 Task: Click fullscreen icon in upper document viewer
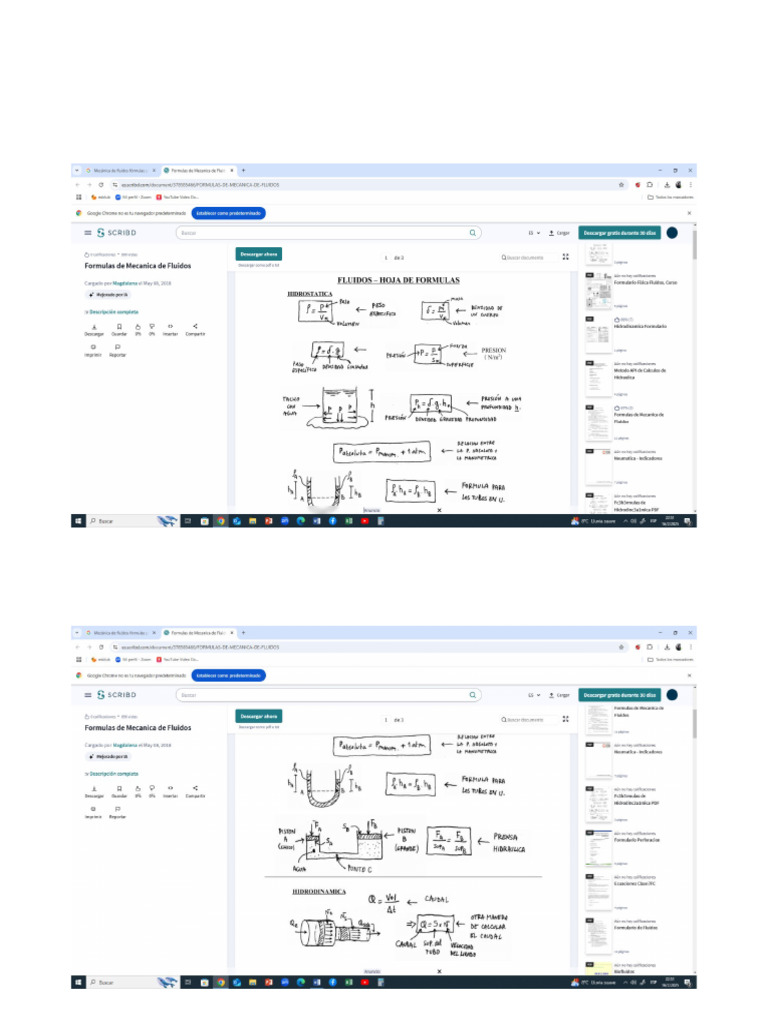(x=566, y=257)
